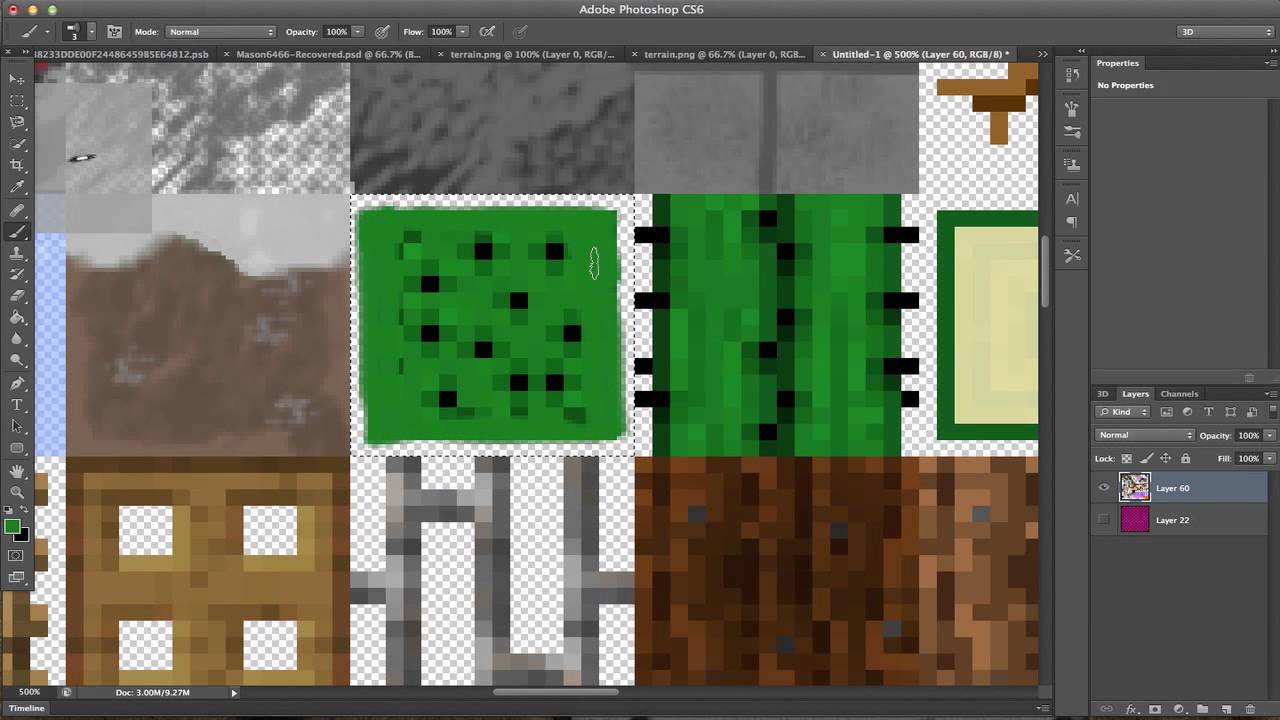1280x720 pixels.
Task: Toggle lock position
Action: [x=1166, y=458]
